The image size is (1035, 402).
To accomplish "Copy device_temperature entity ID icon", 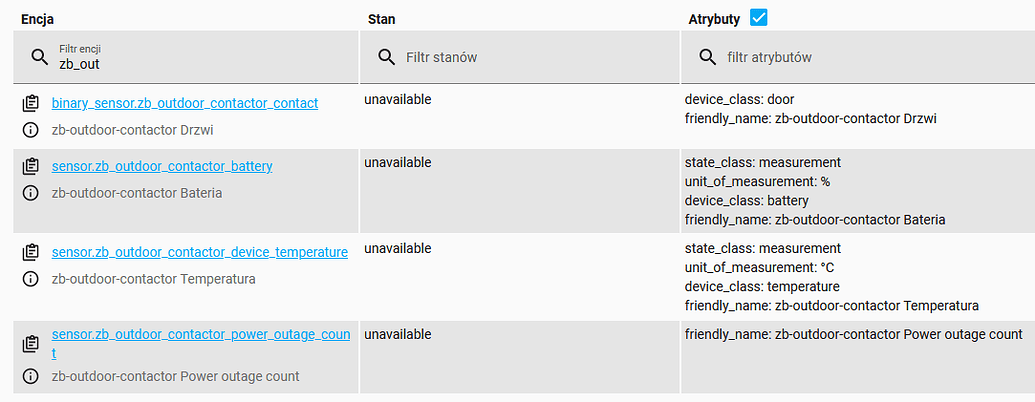I will (x=30, y=252).
